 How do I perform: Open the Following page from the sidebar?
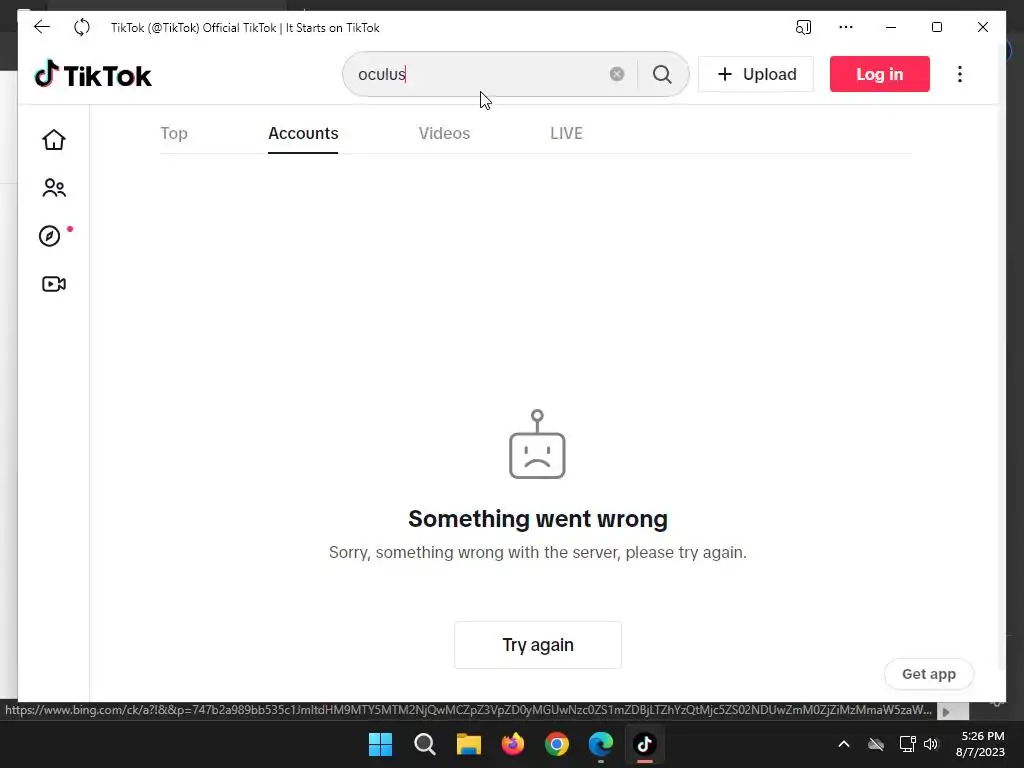pos(54,188)
